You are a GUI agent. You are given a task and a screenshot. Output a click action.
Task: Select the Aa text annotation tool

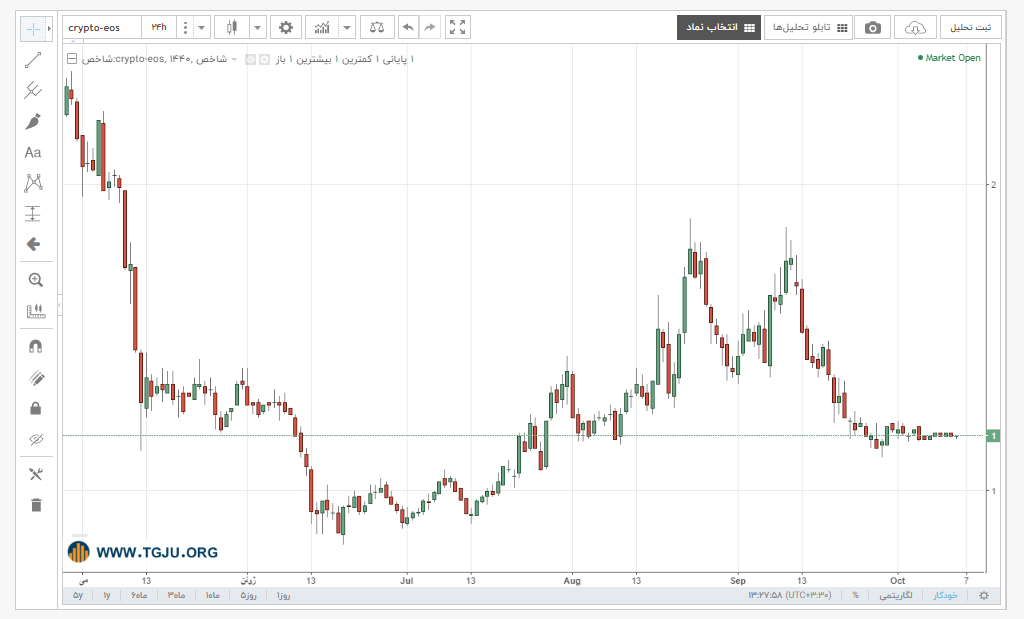33,152
